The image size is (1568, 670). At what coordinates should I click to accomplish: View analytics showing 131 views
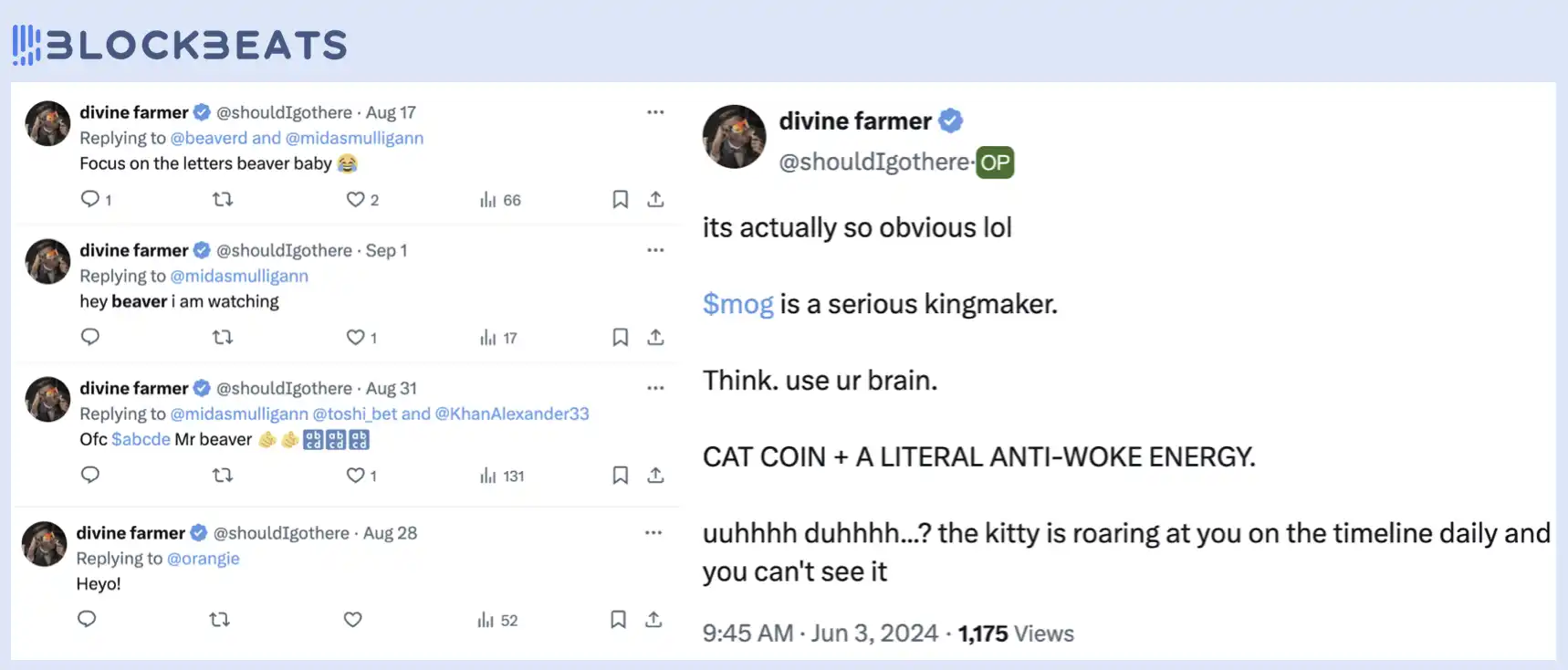point(502,476)
